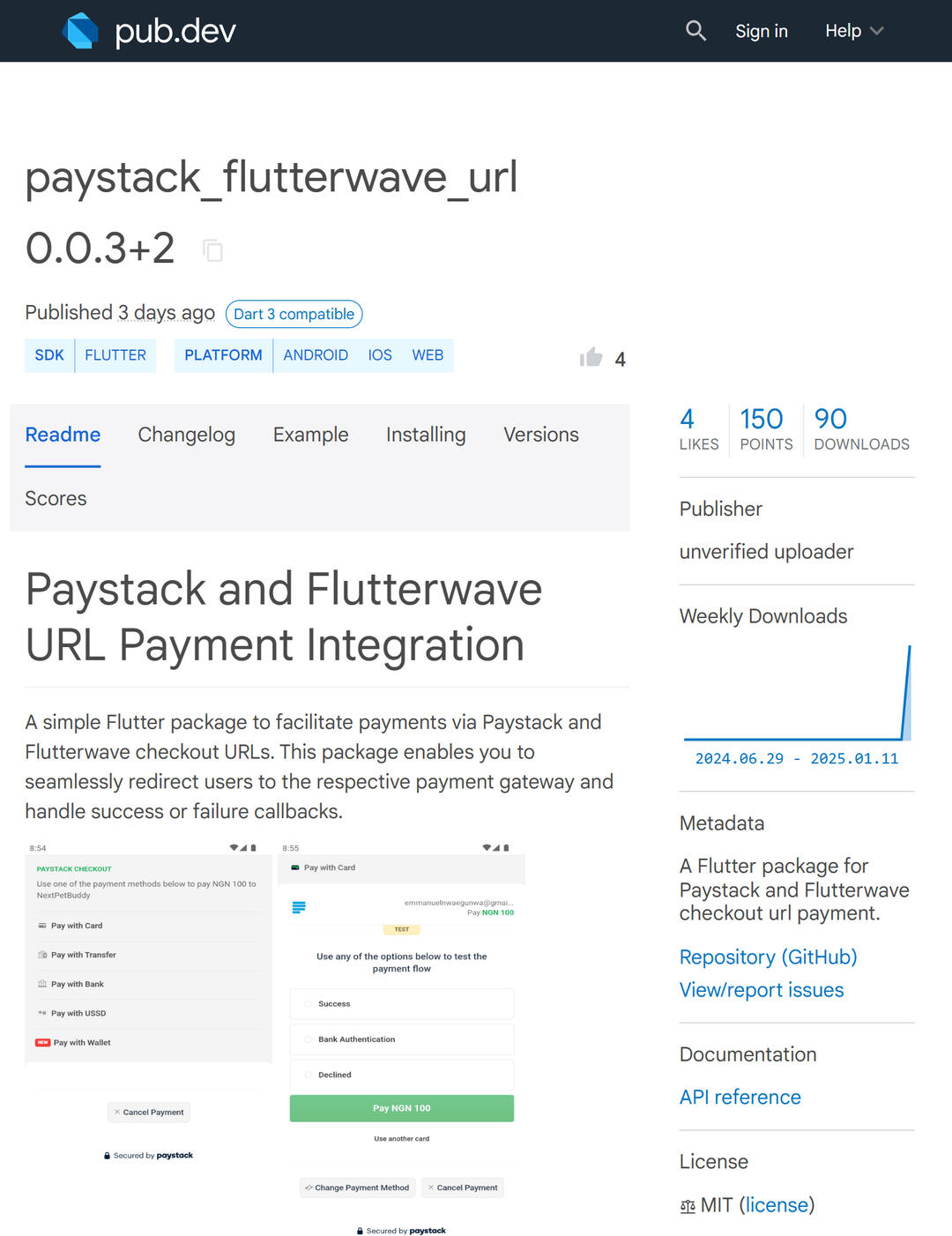Select the IOS platform tag
952x1236 pixels.
click(x=380, y=355)
